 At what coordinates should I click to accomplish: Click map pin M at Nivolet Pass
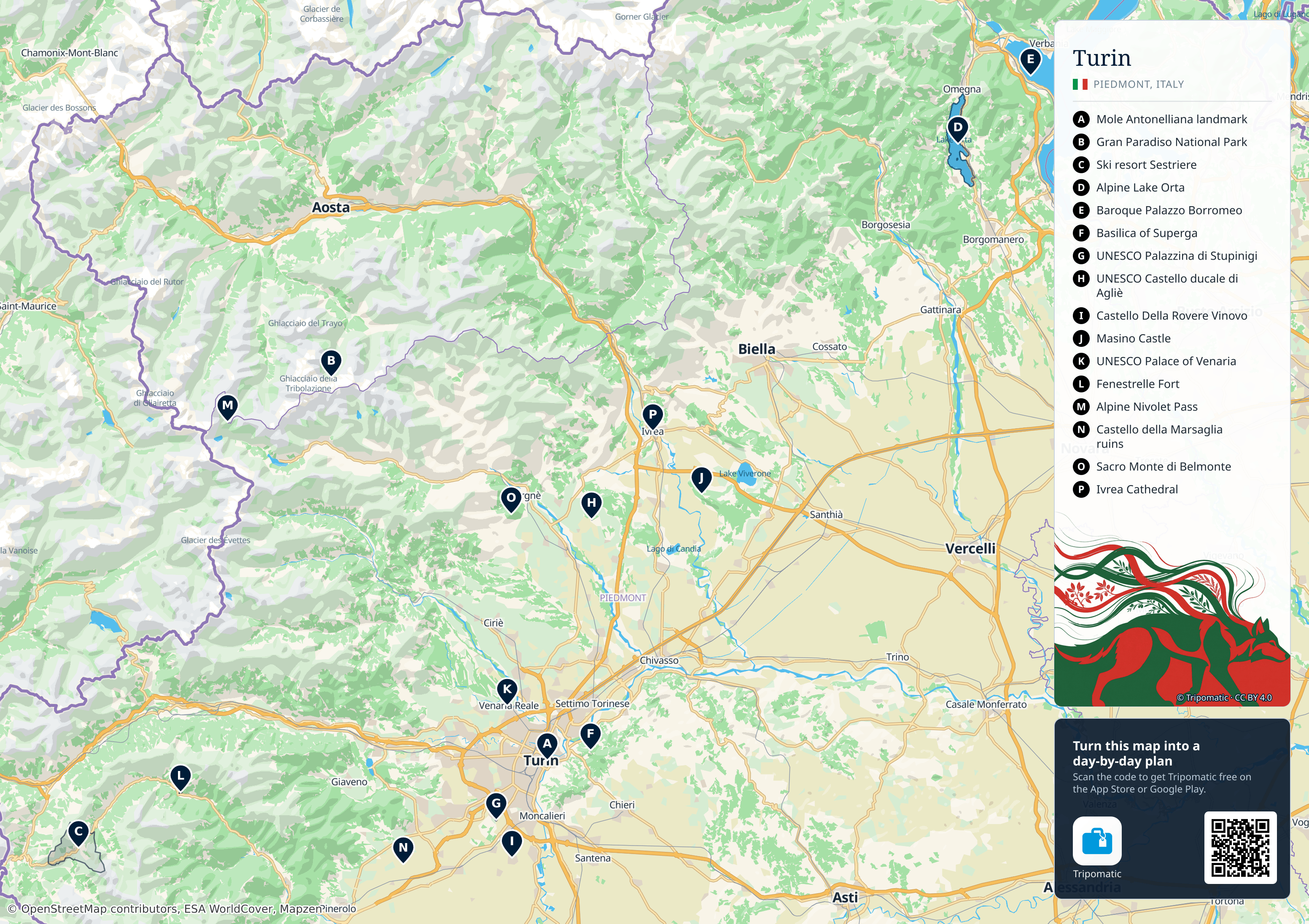point(227,407)
